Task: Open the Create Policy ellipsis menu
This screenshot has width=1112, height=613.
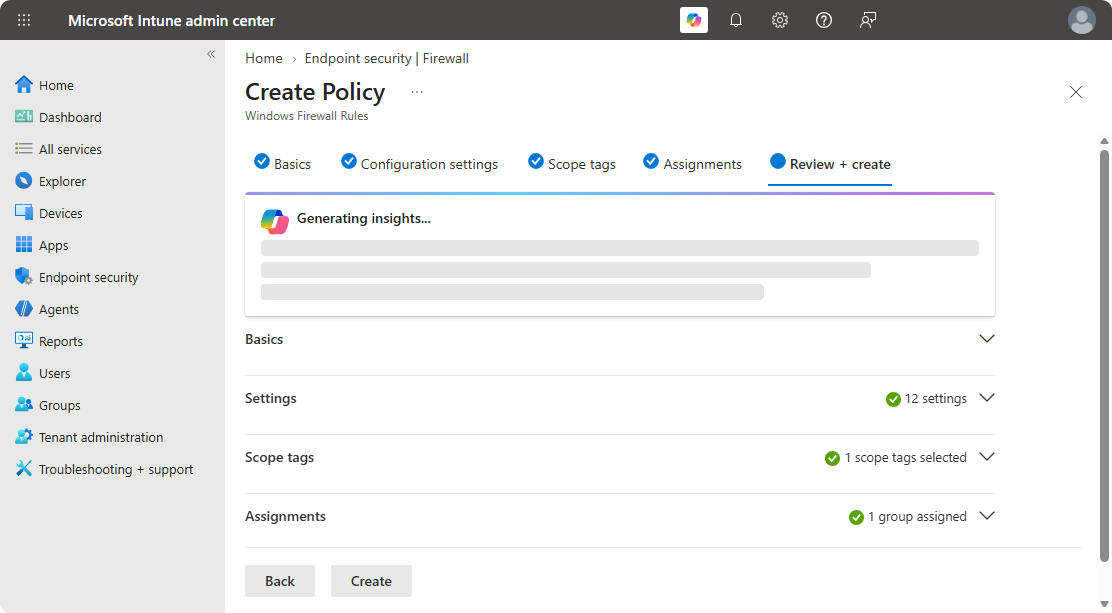Action: (416, 92)
